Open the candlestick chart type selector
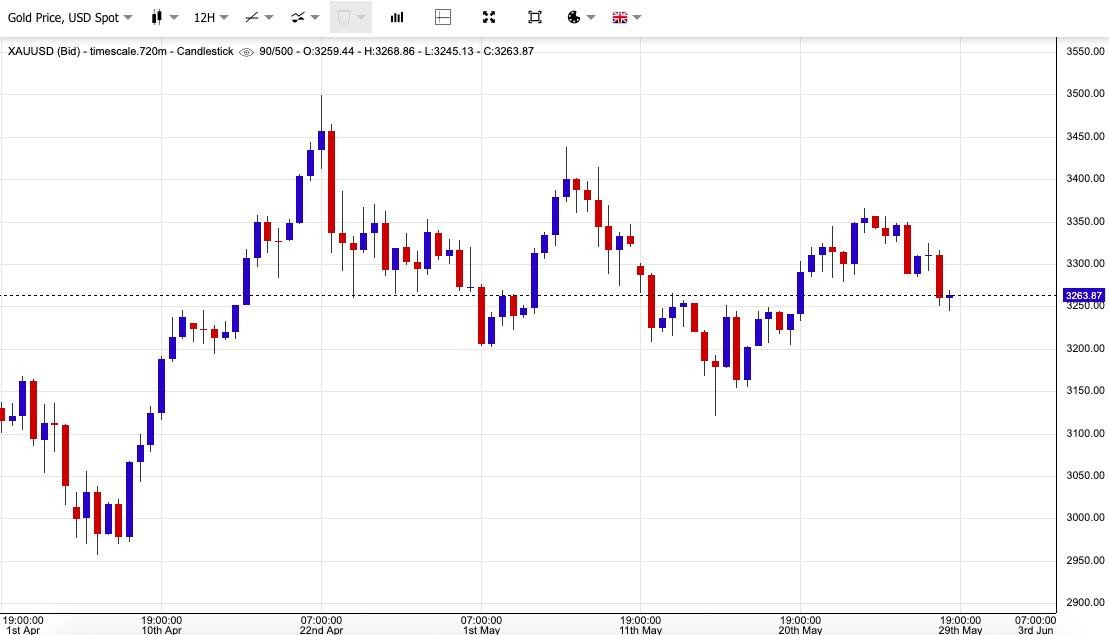The image size is (1109, 635). [x=157, y=18]
